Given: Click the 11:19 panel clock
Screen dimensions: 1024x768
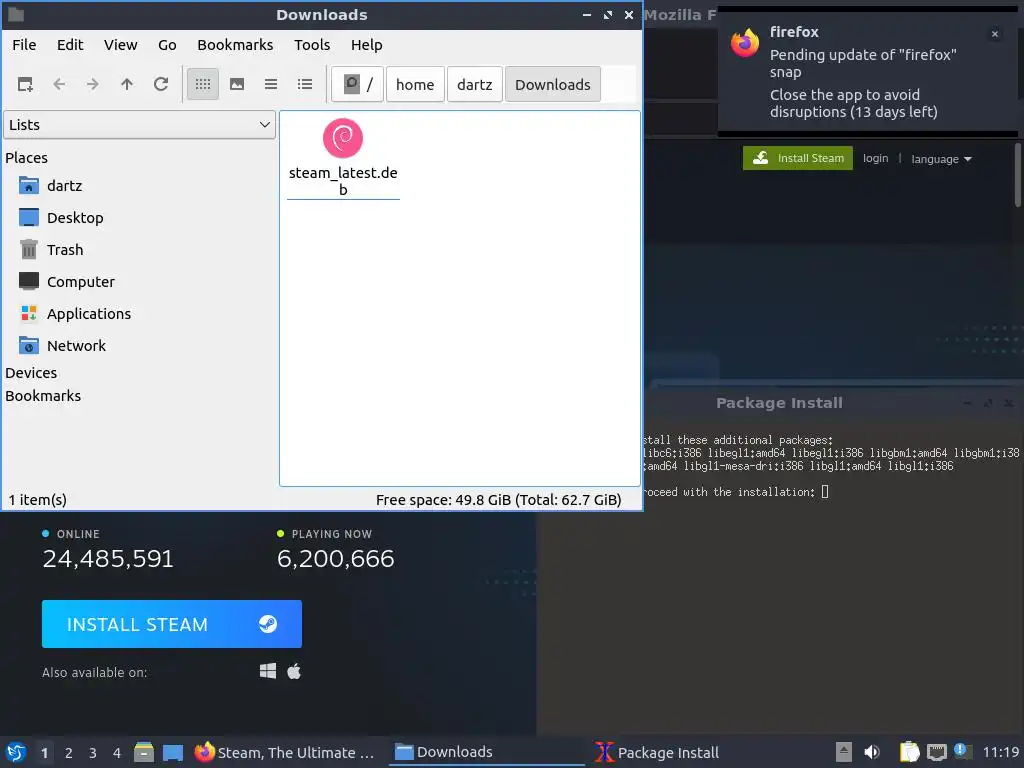Looking at the screenshot, I should 1000,752.
